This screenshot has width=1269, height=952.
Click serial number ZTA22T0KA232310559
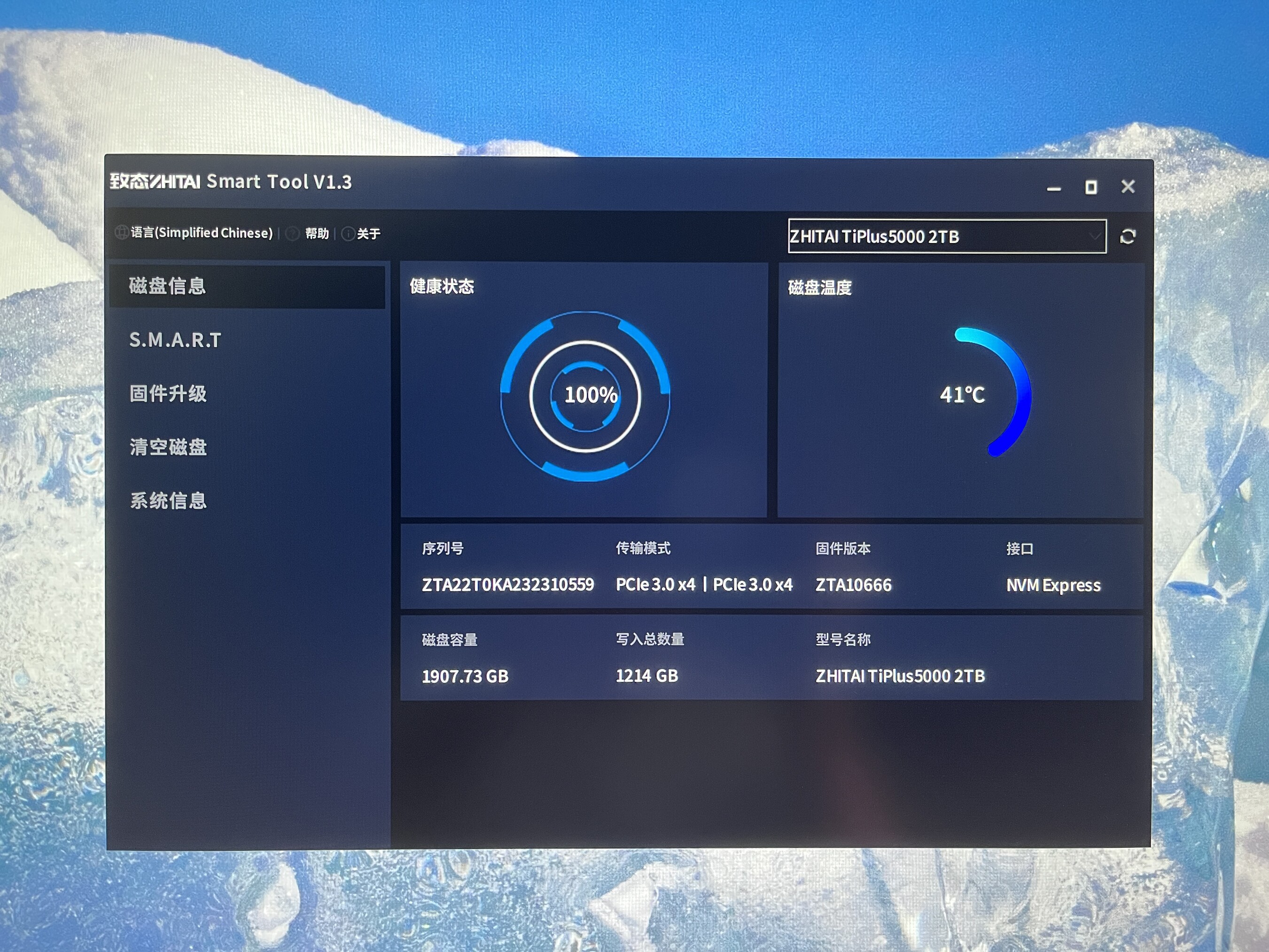pyautogui.click(x=508, y=585)
